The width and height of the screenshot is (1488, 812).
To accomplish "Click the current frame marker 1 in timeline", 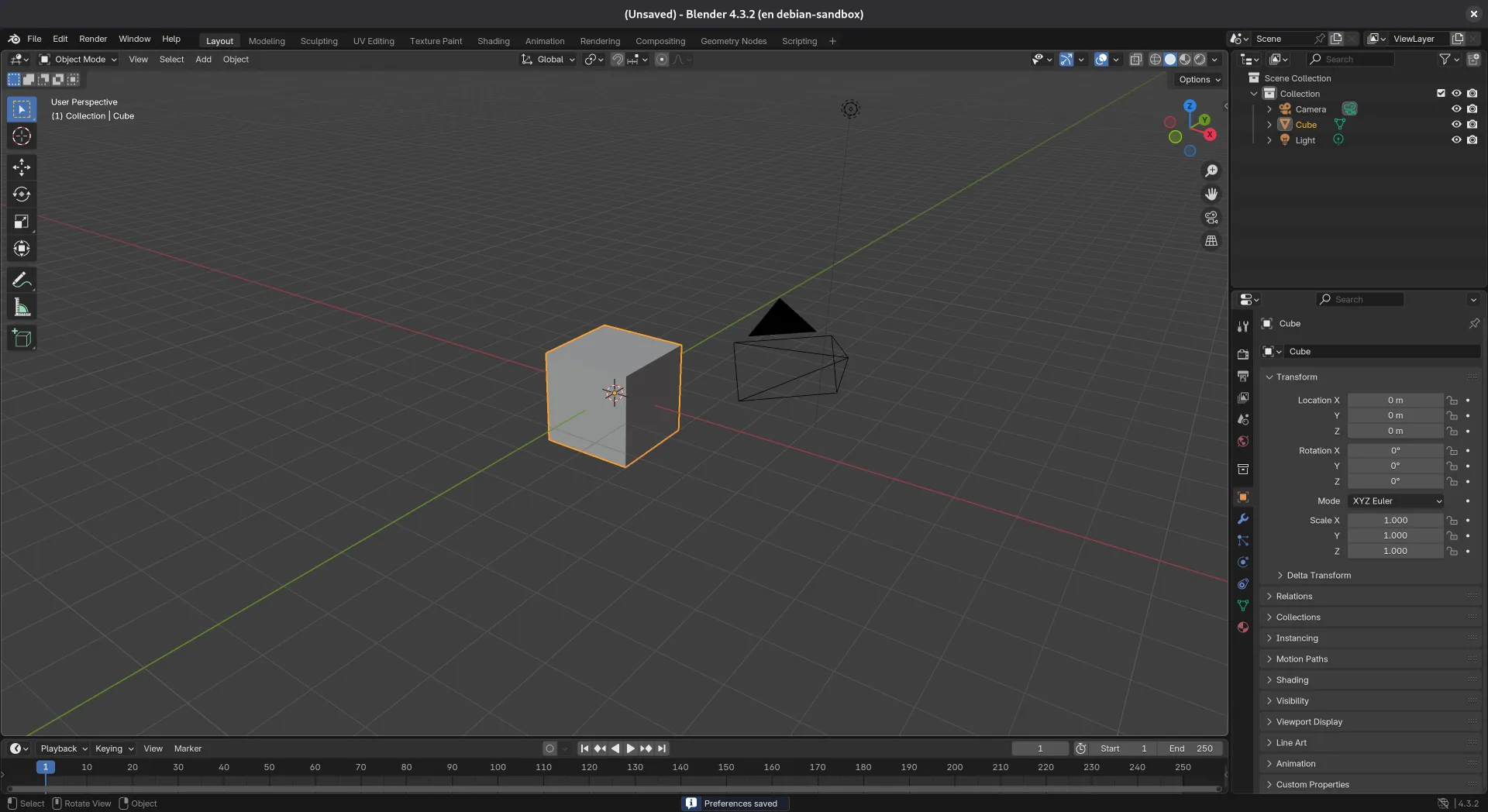I will [x=46, y=767].
